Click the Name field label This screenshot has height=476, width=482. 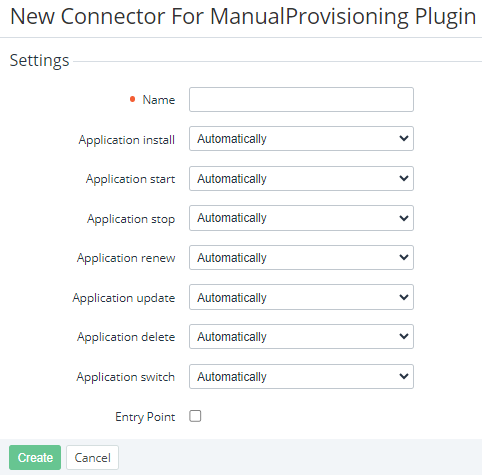click(159, 100)
